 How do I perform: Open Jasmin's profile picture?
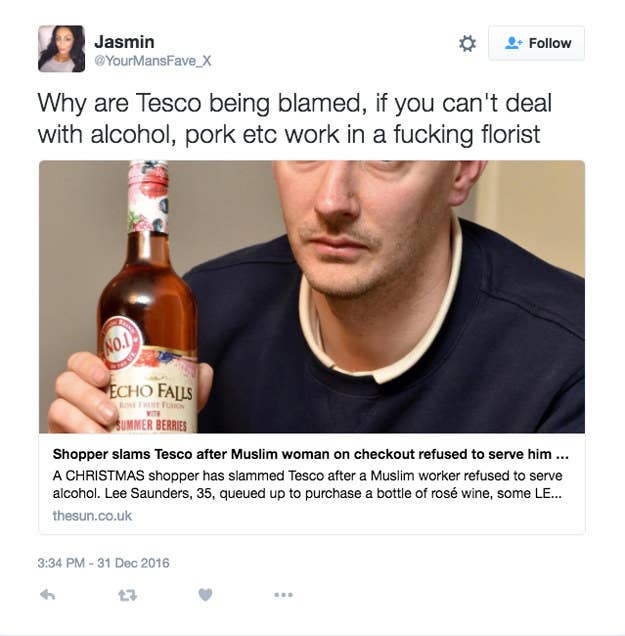(62, 49)
